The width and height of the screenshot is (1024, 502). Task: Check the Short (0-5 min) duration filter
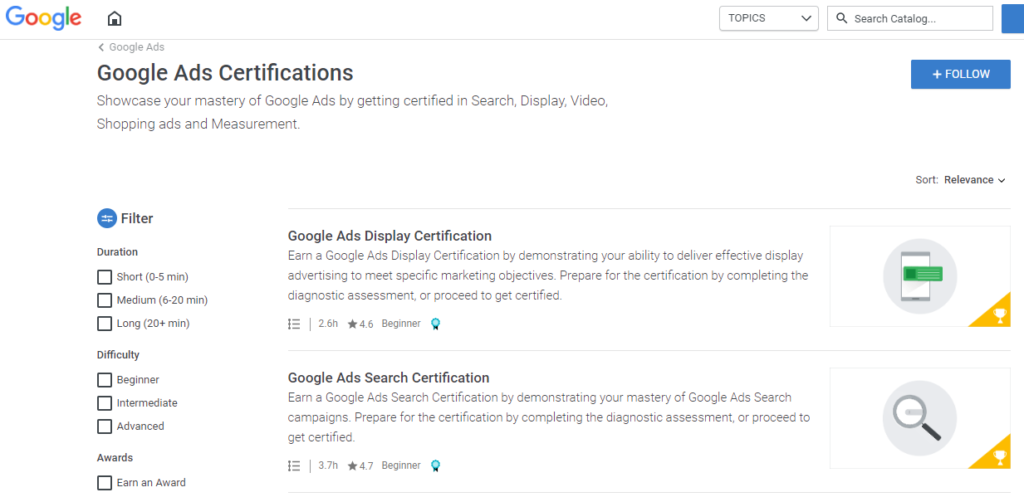click(104, 277)
